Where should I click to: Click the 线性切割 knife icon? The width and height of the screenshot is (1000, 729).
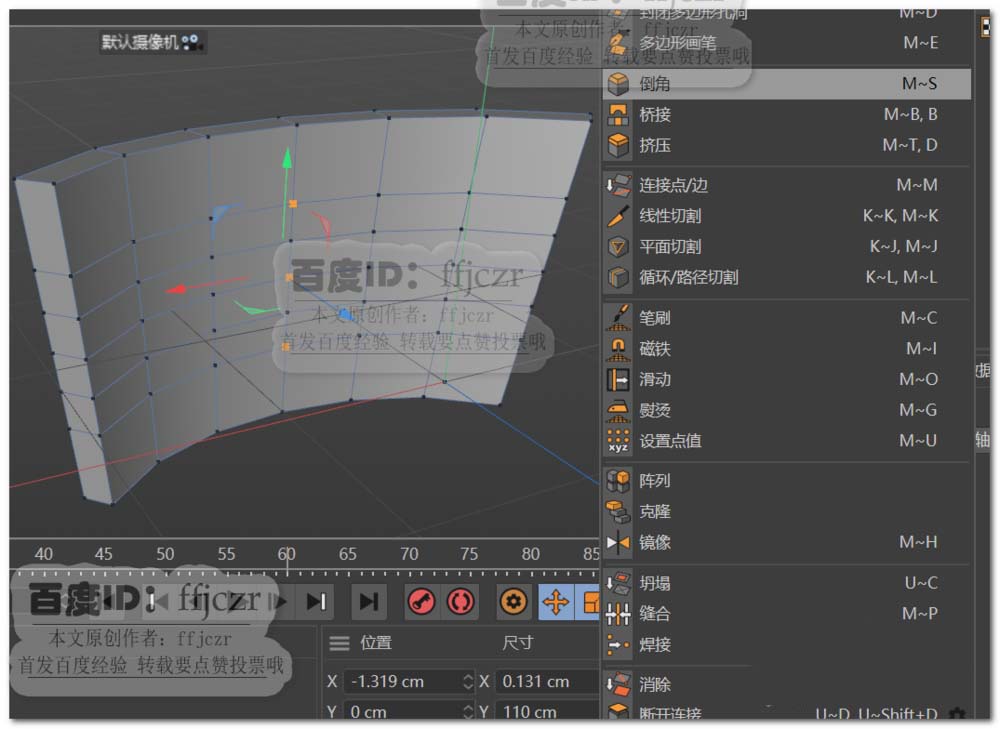(x=618, y=216)
